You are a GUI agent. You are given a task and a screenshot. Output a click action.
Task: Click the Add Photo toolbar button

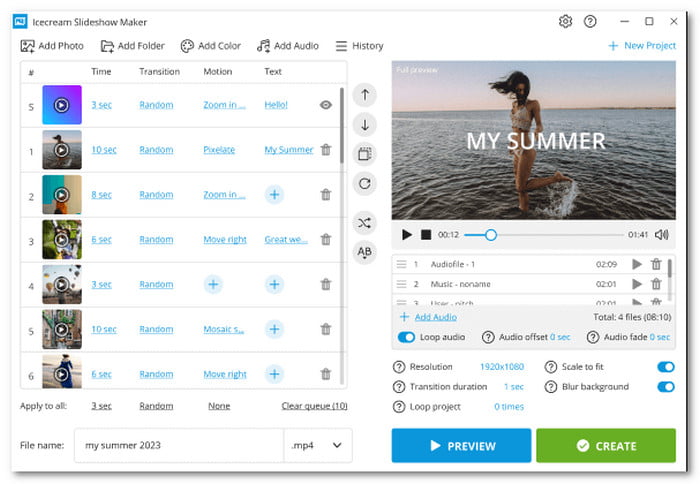[52, 46]
